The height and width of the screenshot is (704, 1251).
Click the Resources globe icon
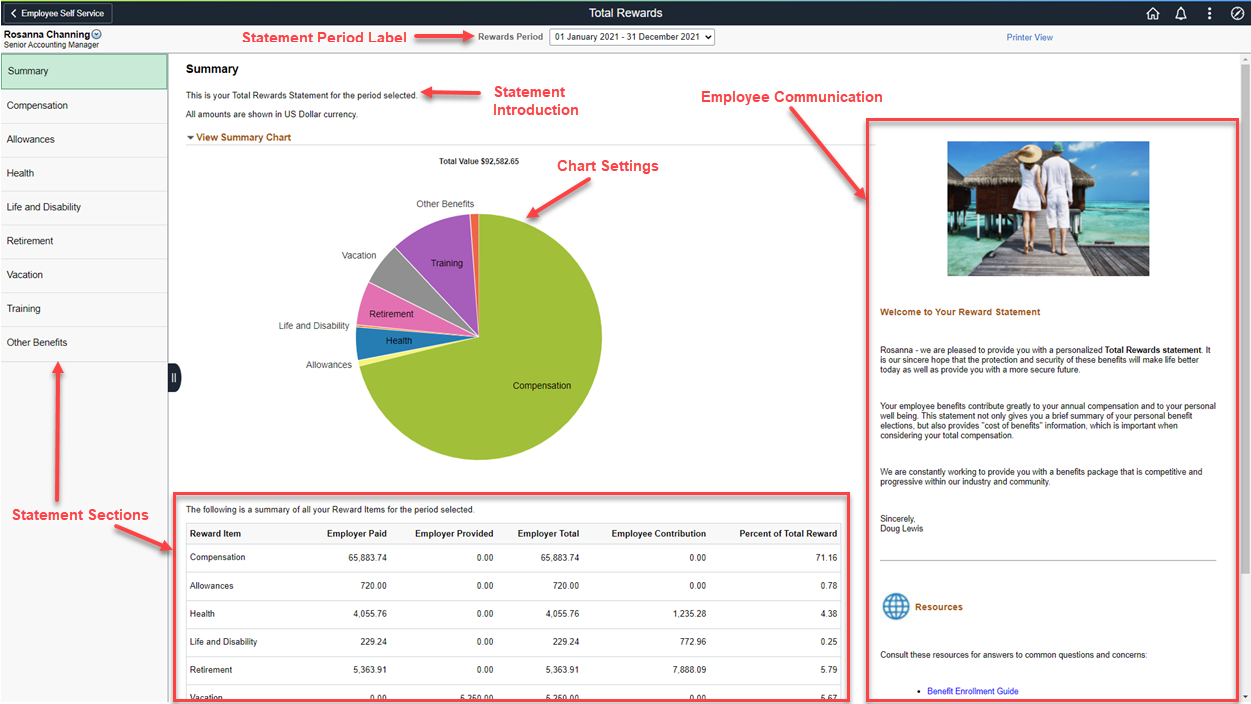point(896,606)
